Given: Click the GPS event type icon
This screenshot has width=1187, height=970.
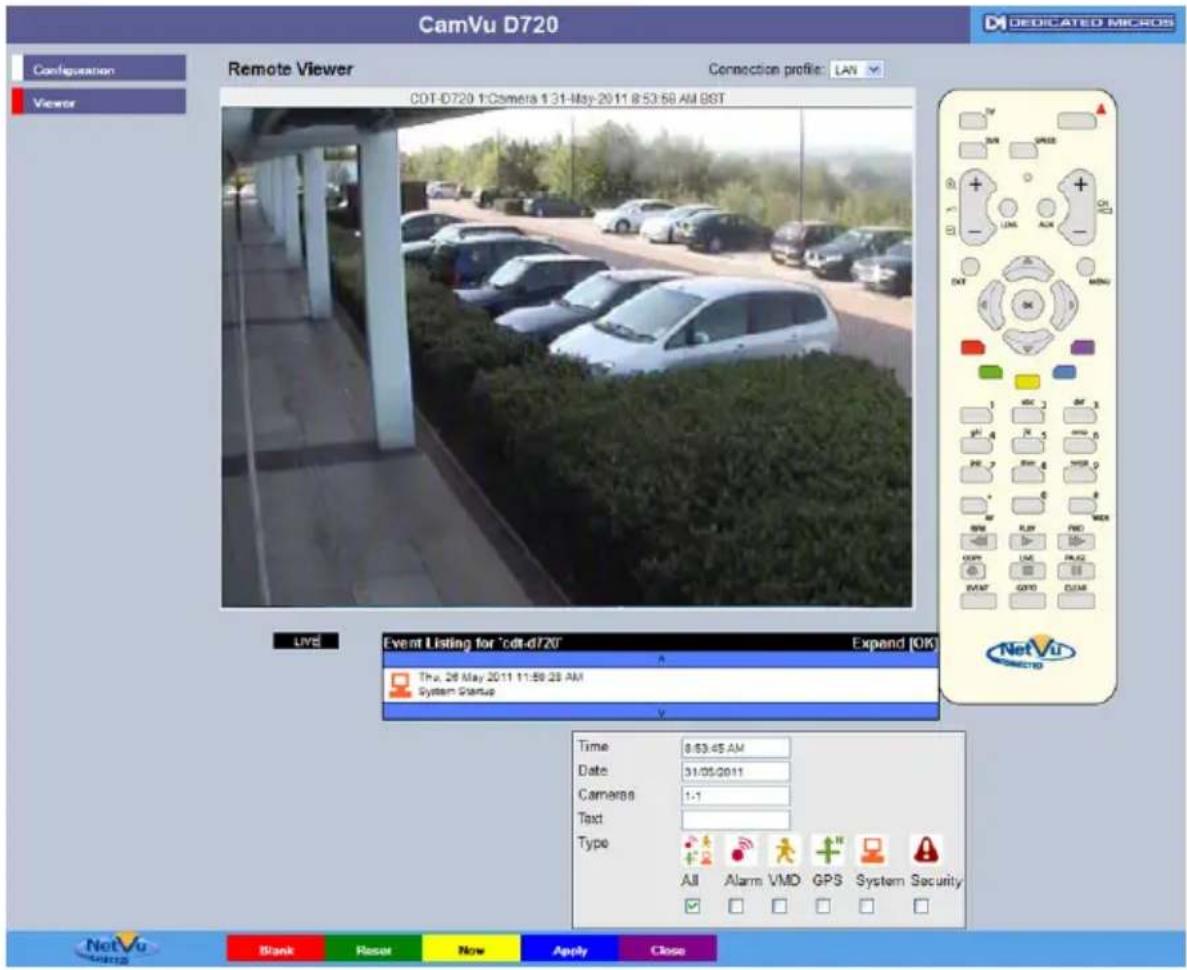Looking at the screenshot, I should (827, 850).
